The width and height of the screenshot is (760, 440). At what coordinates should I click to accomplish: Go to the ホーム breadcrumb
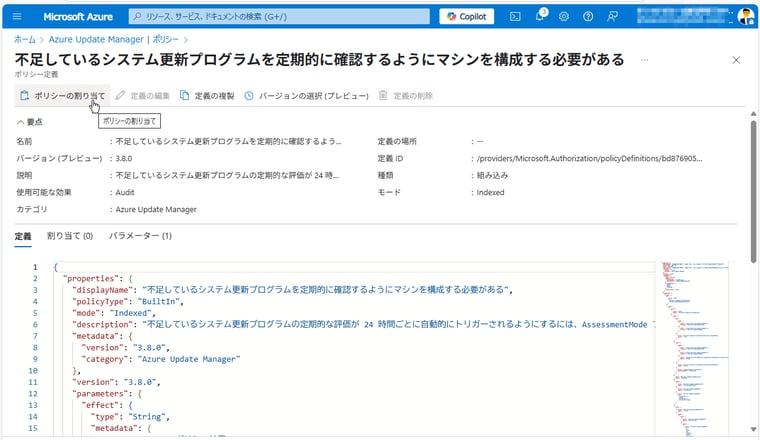point(25,39)
